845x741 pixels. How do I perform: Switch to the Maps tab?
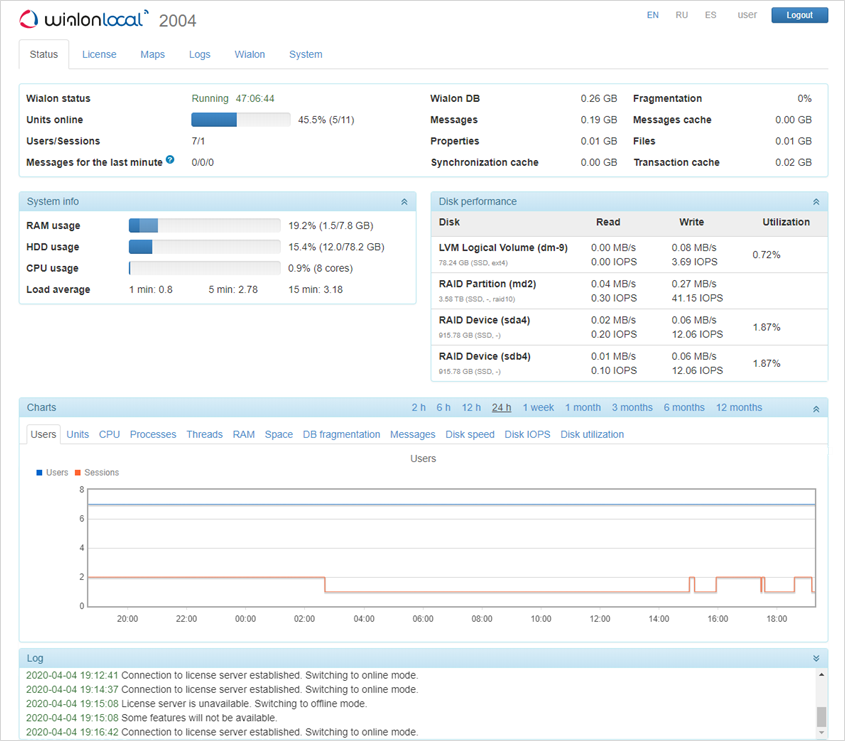pos(152,54)
